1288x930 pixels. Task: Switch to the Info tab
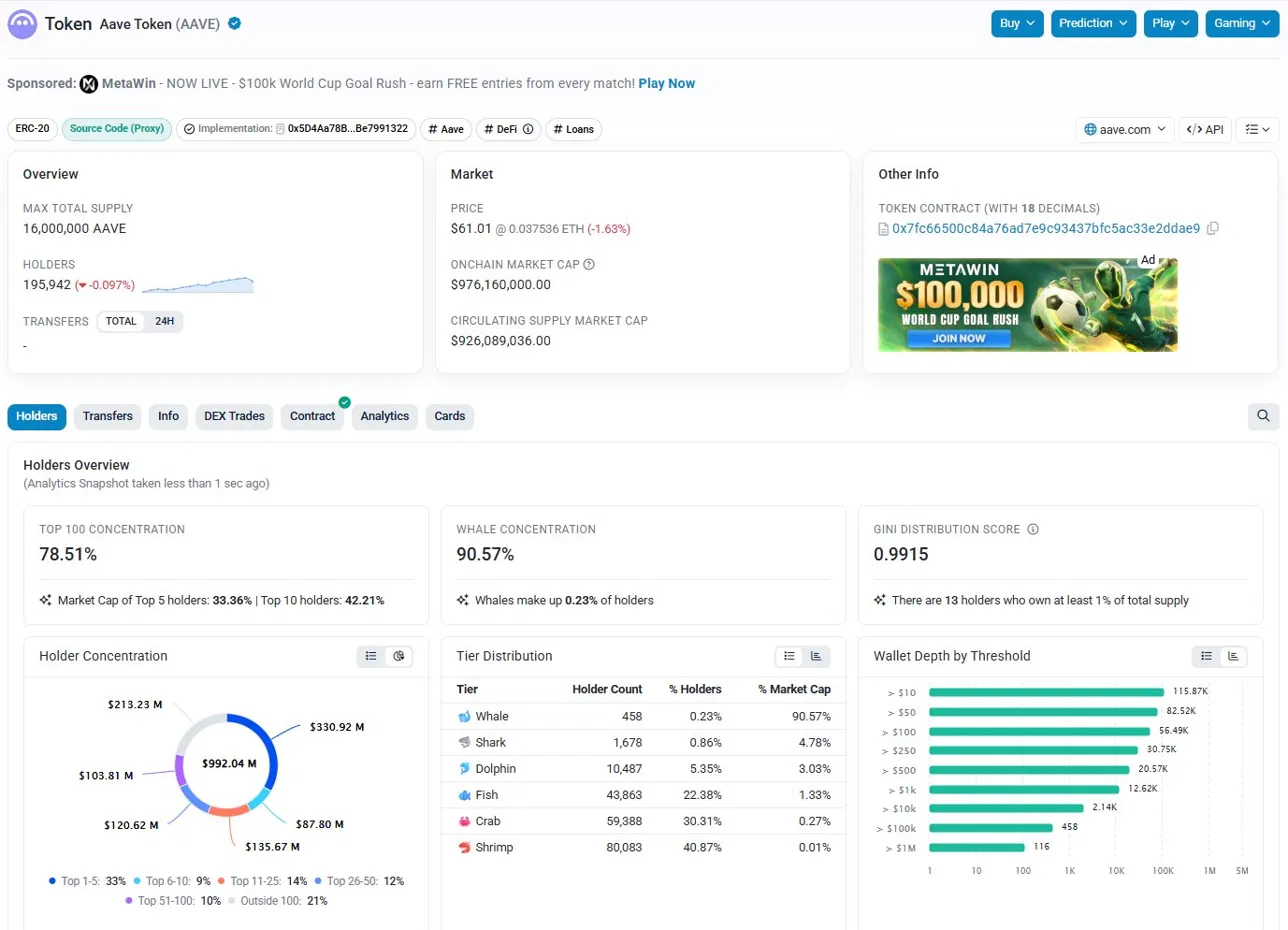tap(168, 416)
